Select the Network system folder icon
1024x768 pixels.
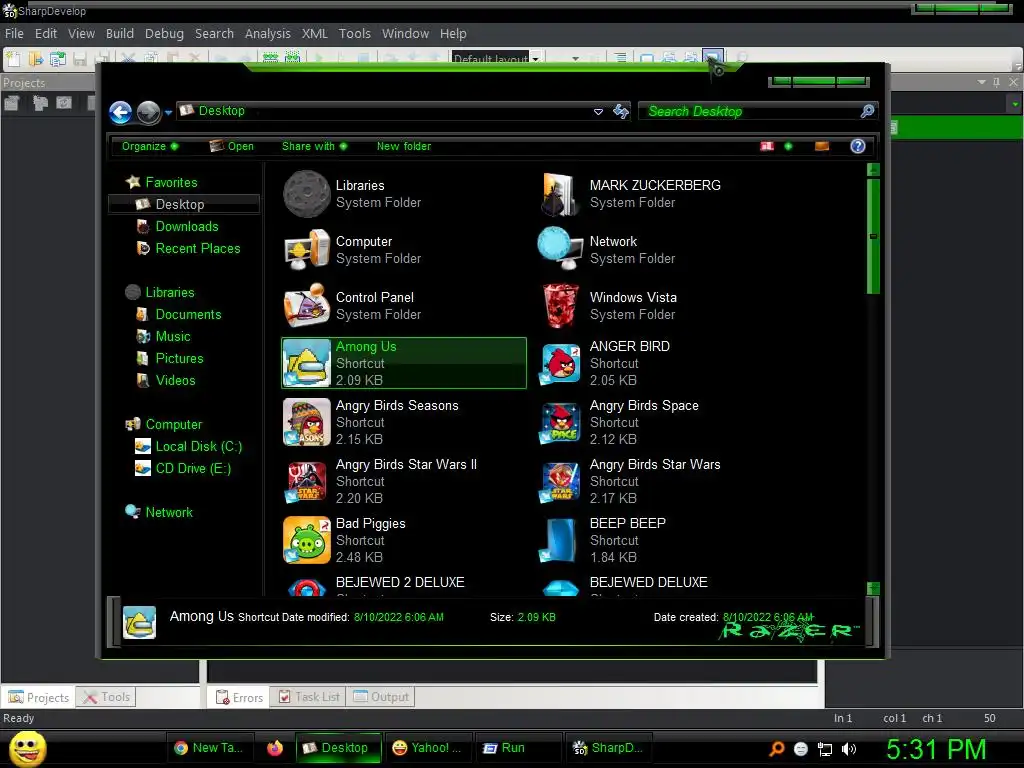coord(560,248)
